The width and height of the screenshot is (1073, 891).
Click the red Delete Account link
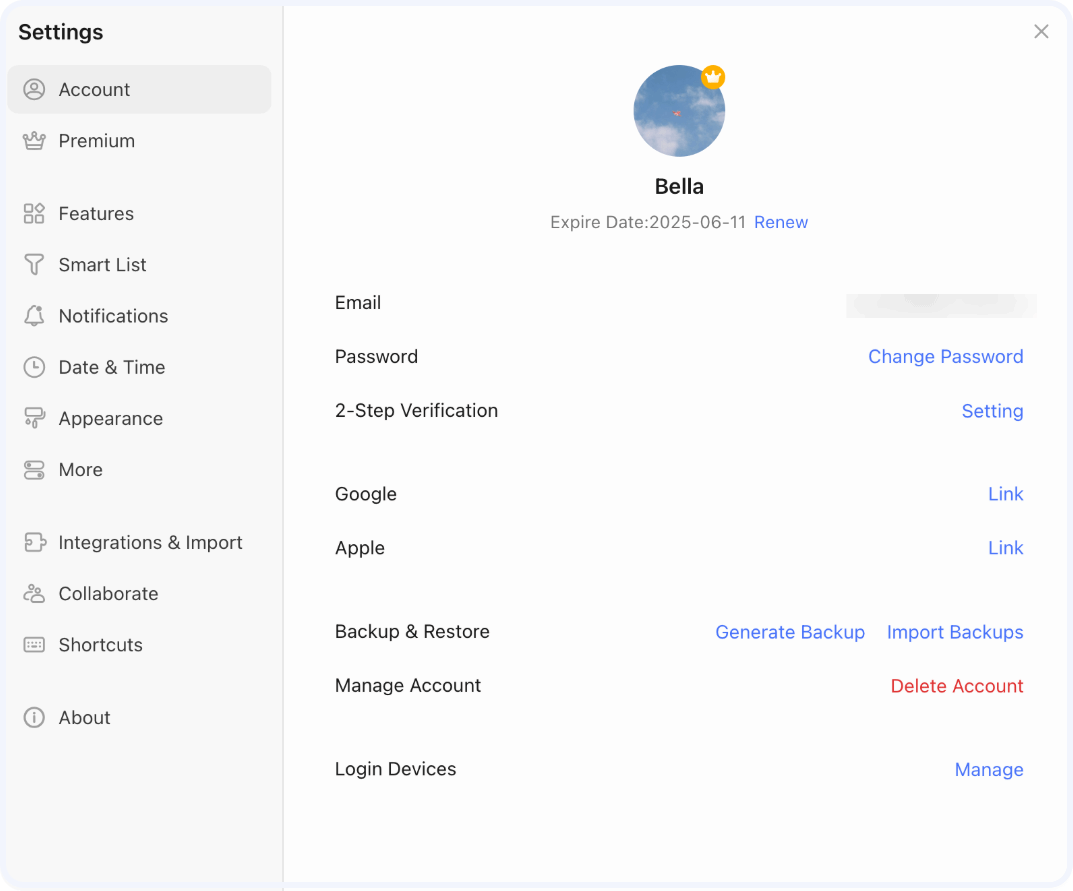click(x=957, y=686)
